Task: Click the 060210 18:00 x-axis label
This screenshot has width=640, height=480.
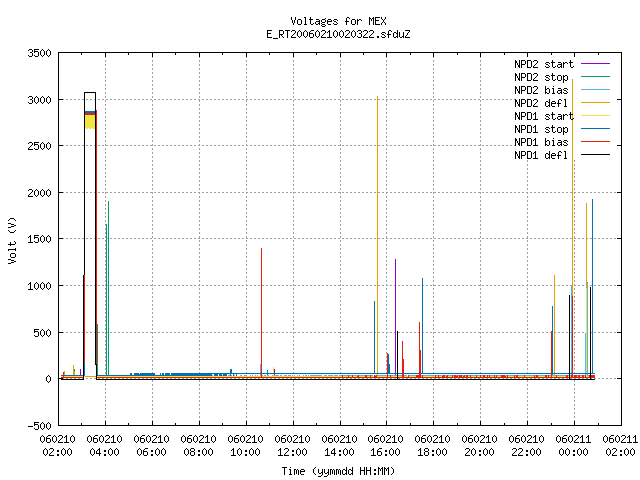Action: point(433,446)
